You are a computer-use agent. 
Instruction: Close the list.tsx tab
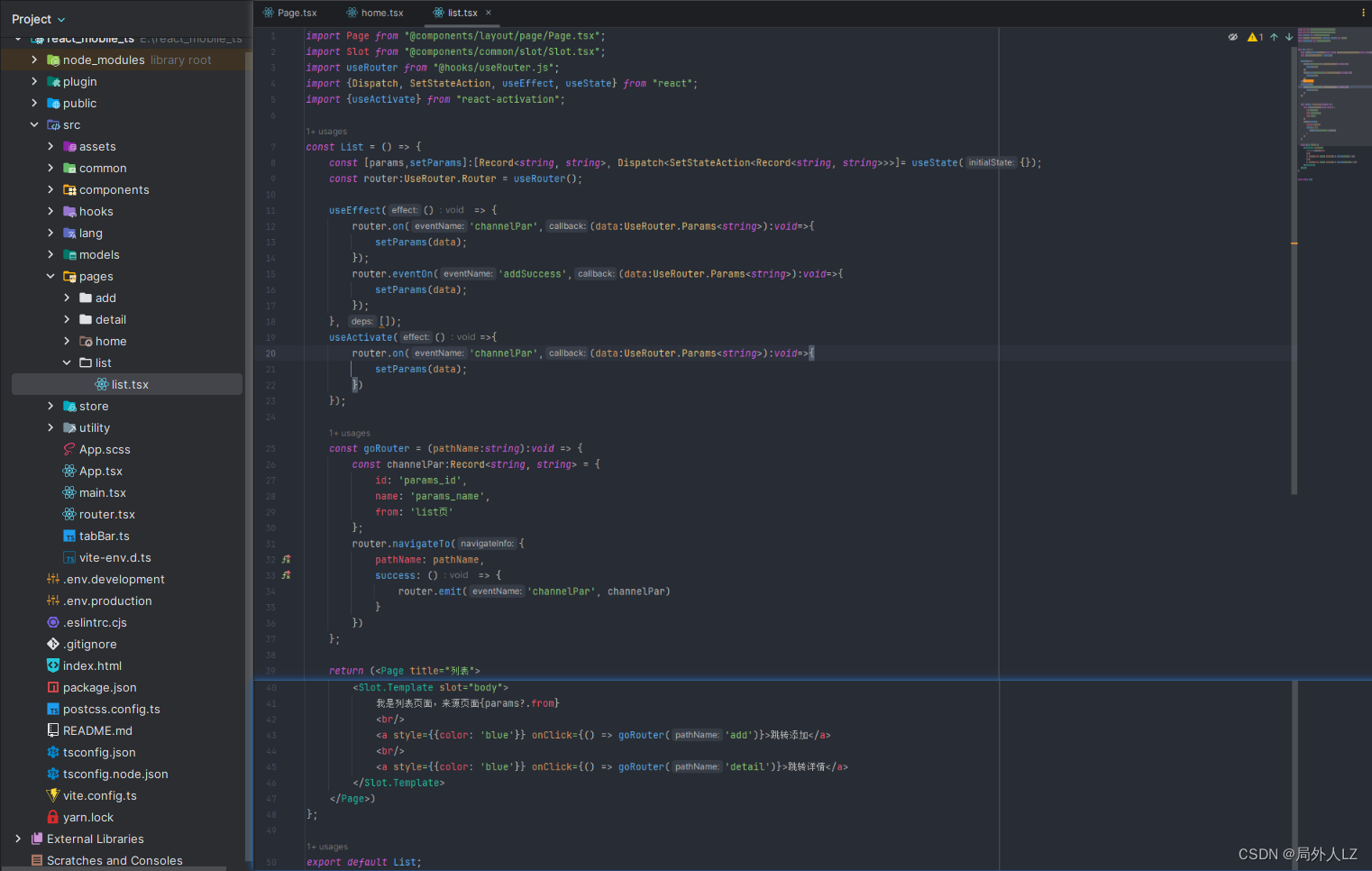(x=489, y=13)
